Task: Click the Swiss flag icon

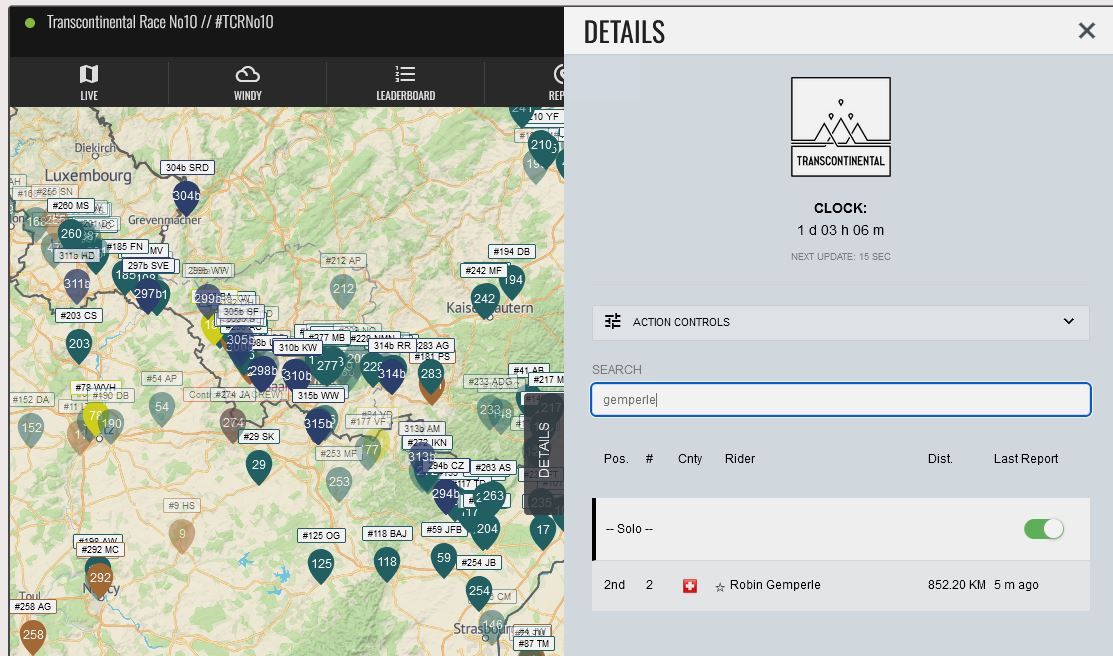Action: point(689,586)
